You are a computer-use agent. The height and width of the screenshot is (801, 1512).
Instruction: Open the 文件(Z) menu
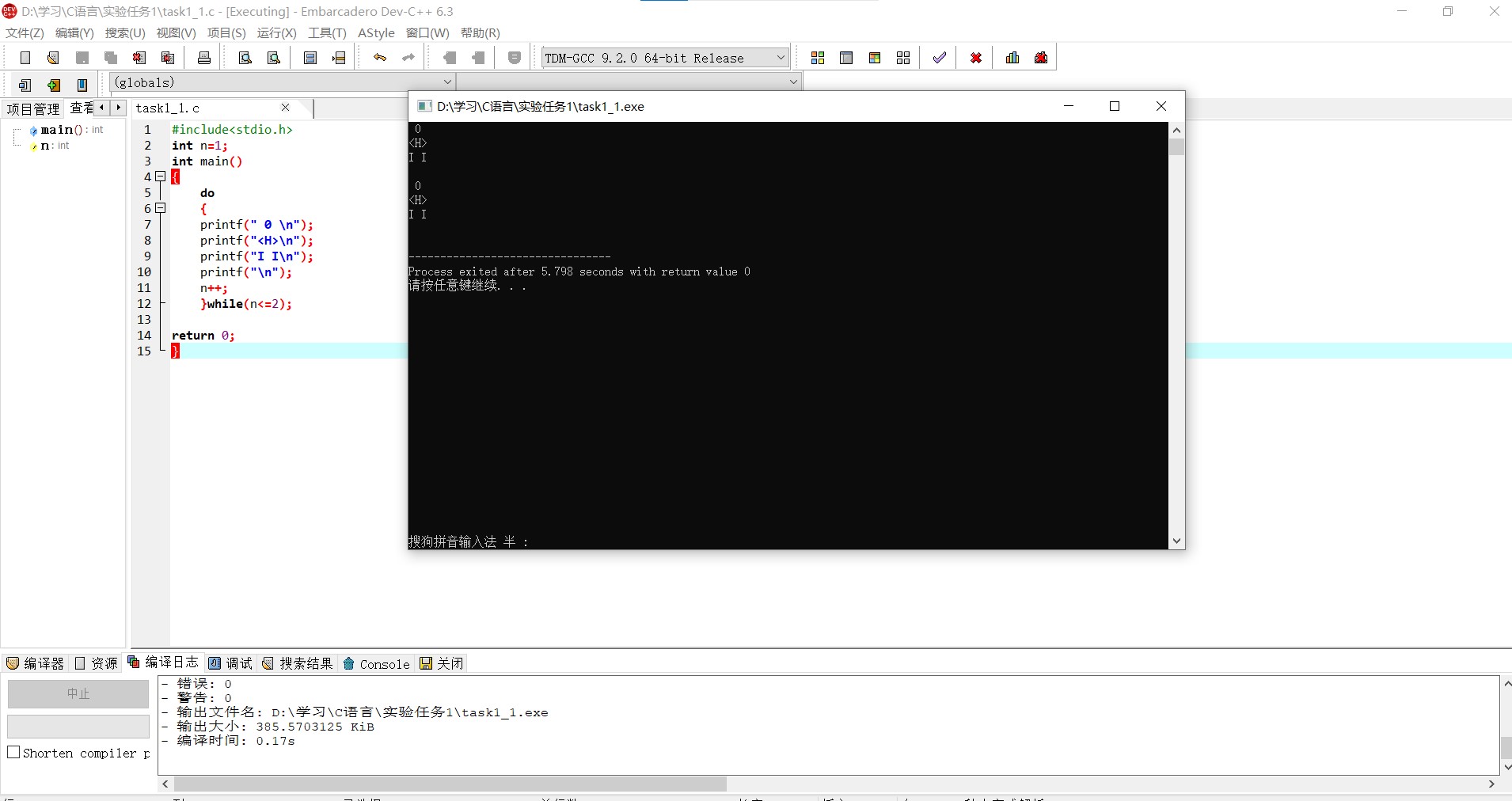pos(25,33)
